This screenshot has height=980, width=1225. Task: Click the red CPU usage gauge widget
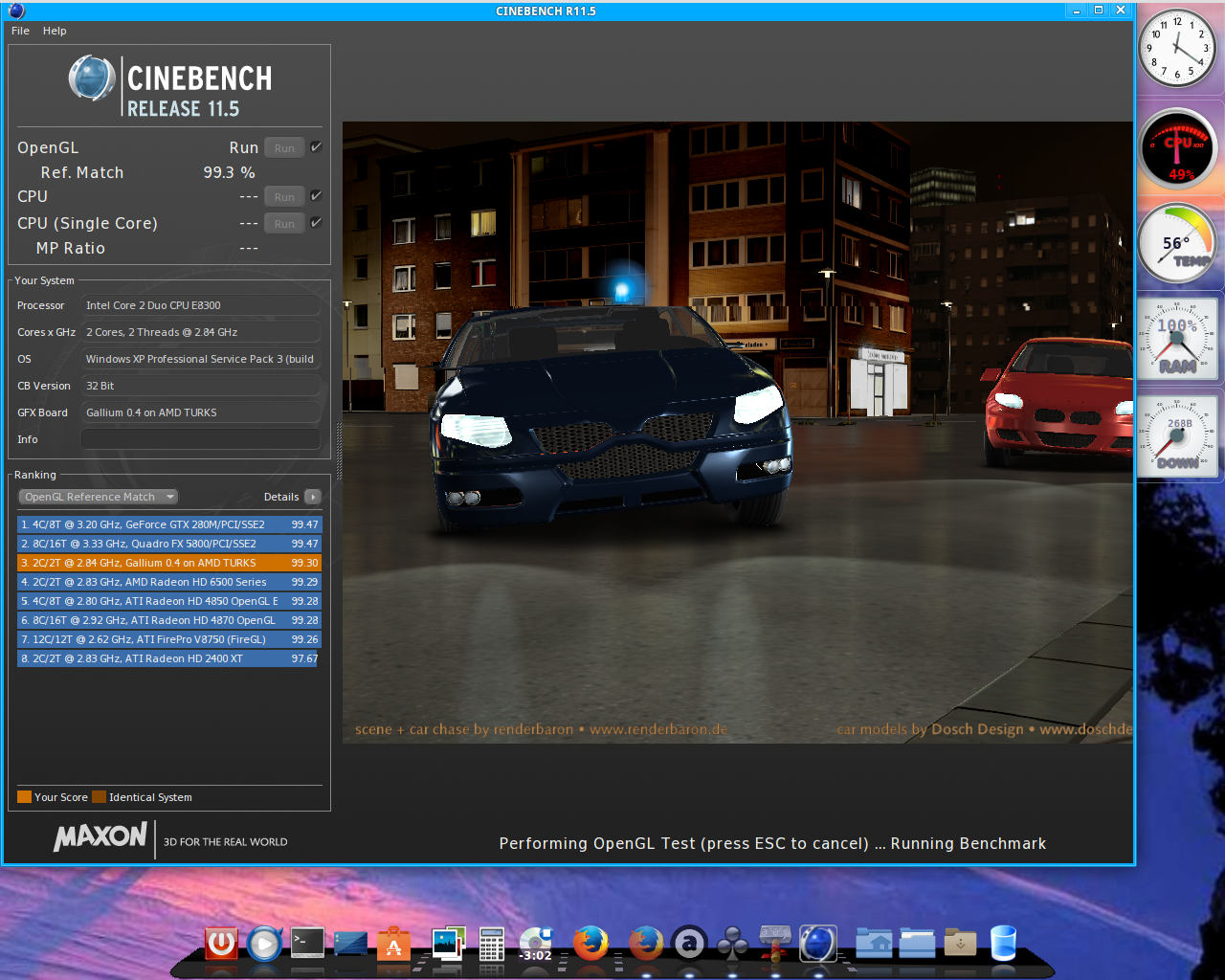[1177, 149]
